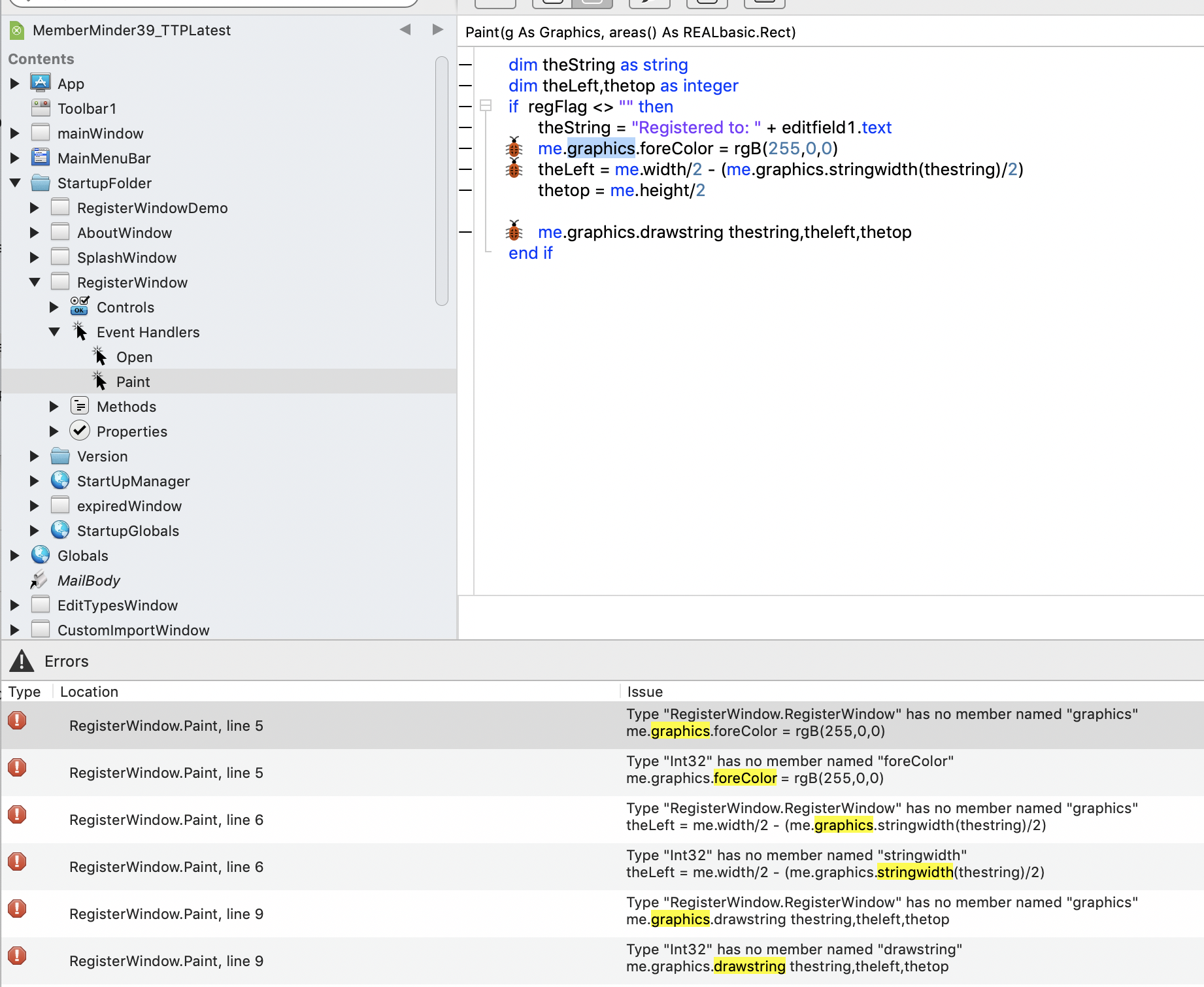1204x987 pixels.
Task: Select AboutWindow in the navigator
Action: tap(124, 233)
